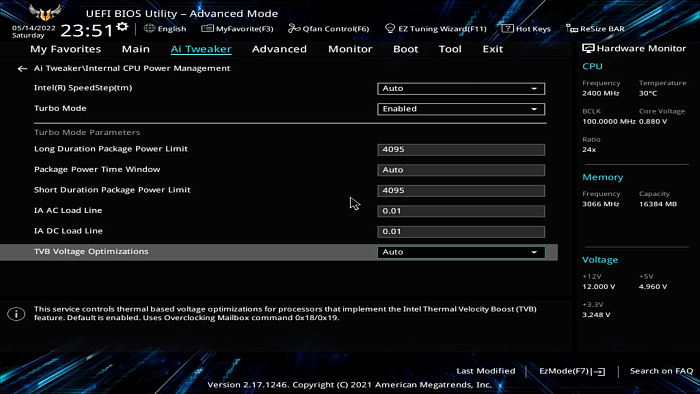
Task: Open the ReSize BAR option
Action: click(595, 29)
